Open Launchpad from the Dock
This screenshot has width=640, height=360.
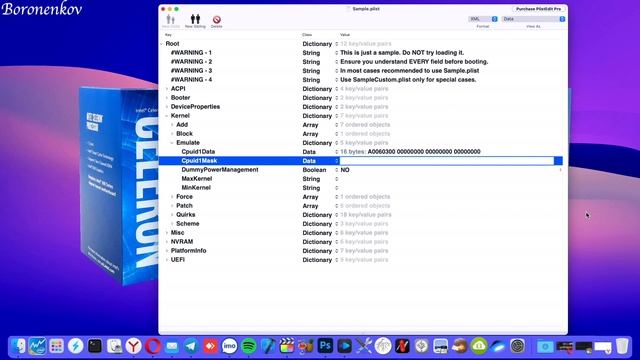[x=56, y=347]
